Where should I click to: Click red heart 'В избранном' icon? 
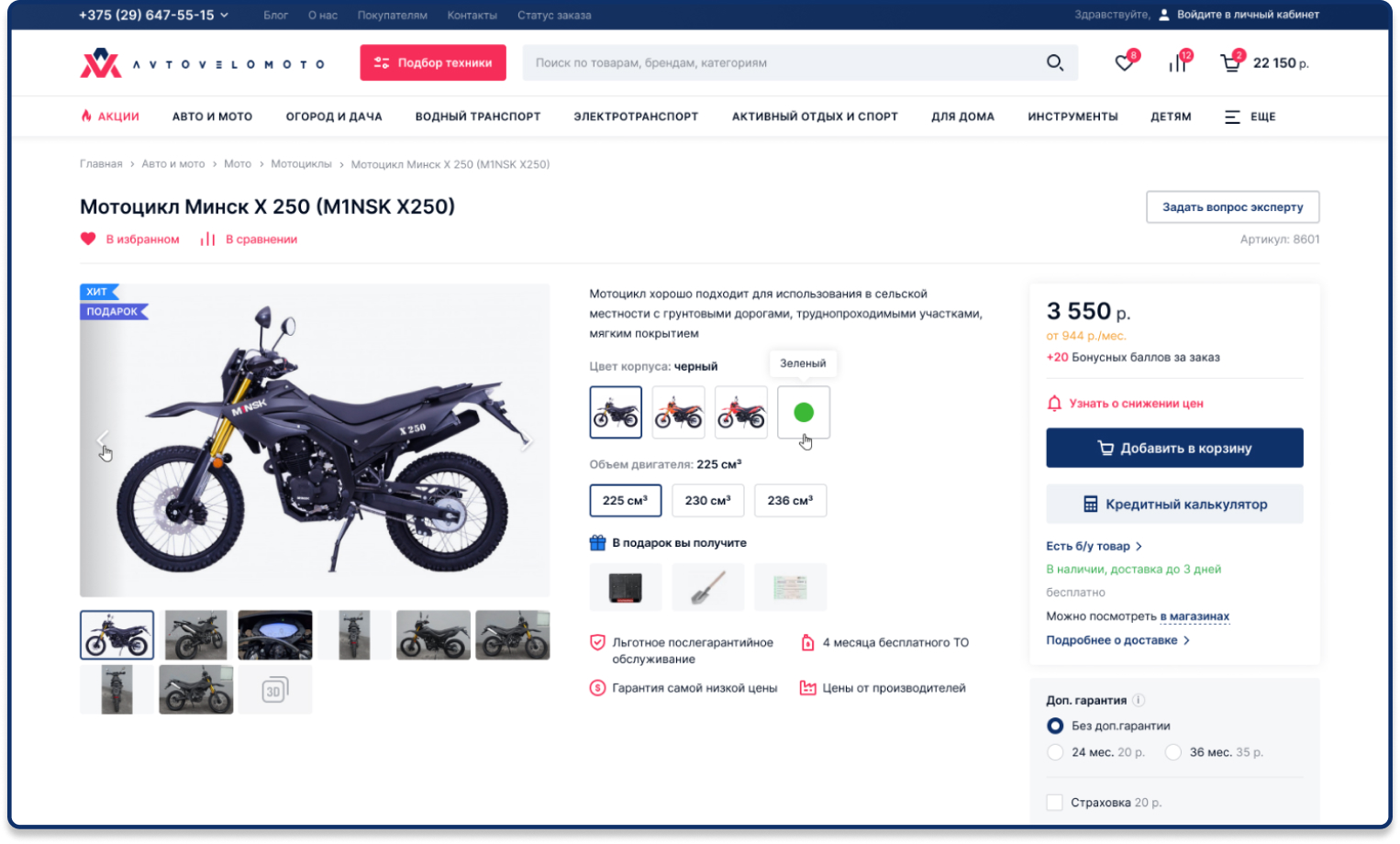[88, 239]
